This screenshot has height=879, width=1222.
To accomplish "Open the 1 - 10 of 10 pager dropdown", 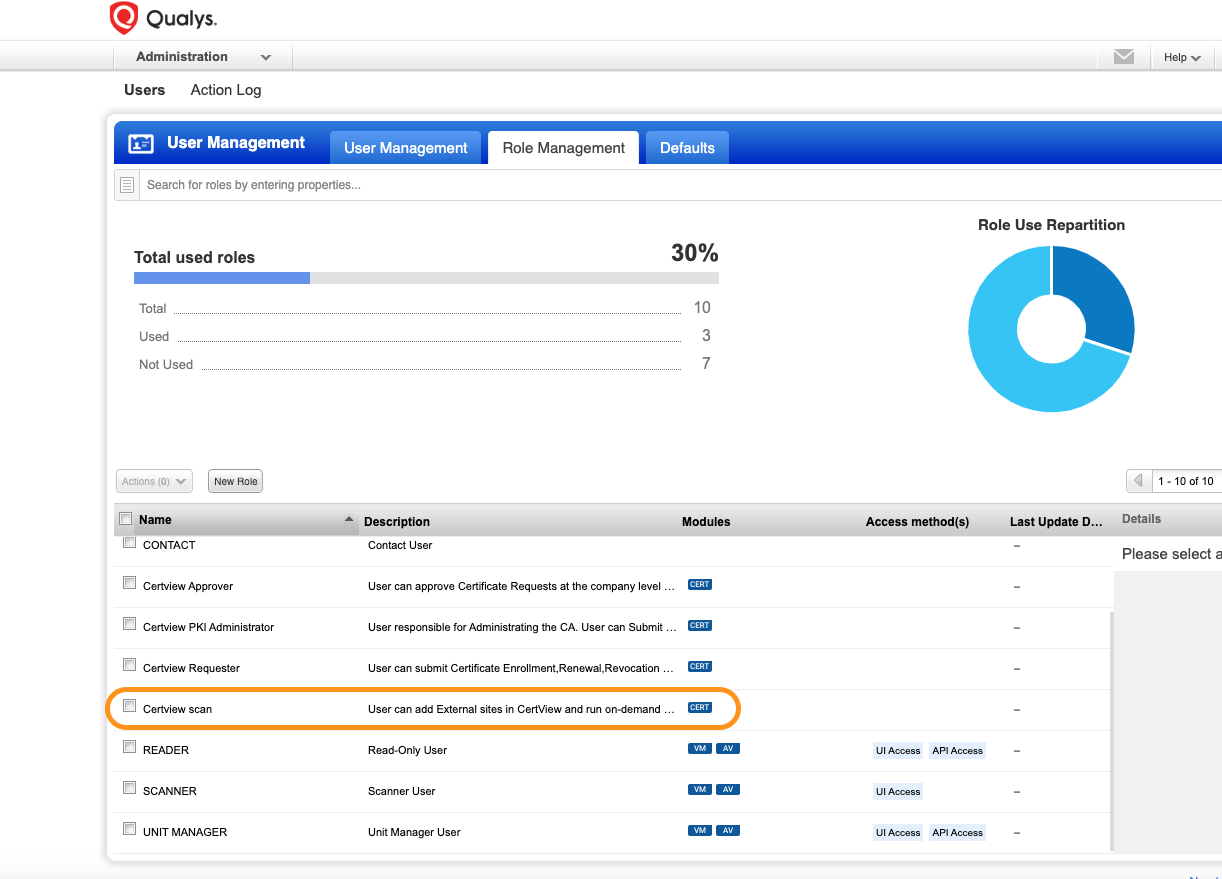I will tap(1185, 481).
